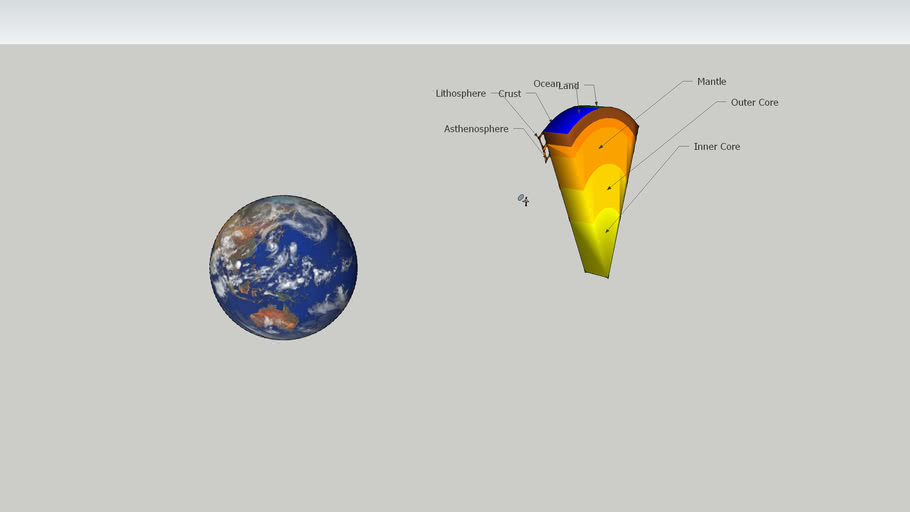Click the Crust text label
Image resolution: width=910 pixels, height=512 pixels.
(x=509, y=94)
